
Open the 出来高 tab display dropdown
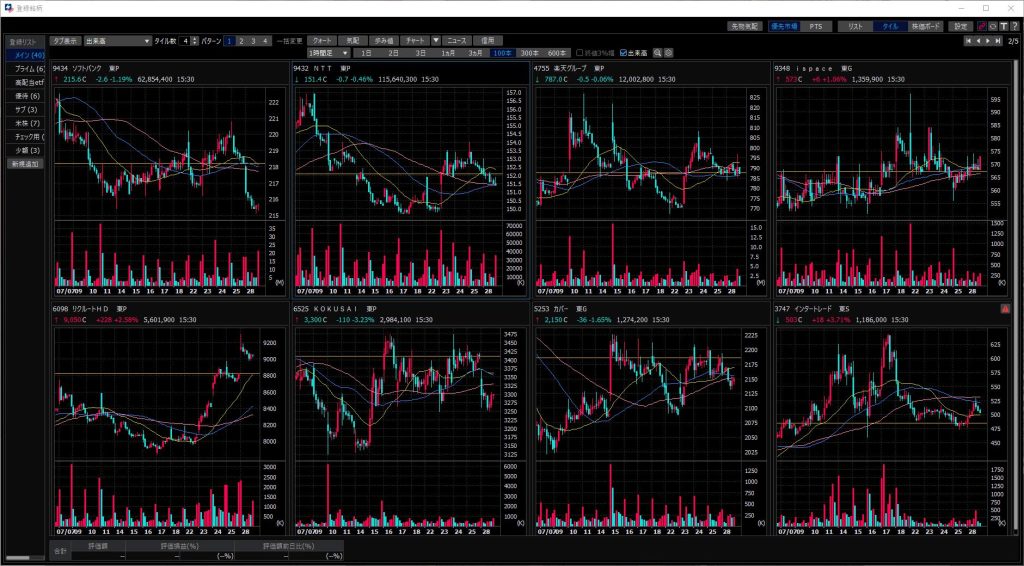click(116, 41)
